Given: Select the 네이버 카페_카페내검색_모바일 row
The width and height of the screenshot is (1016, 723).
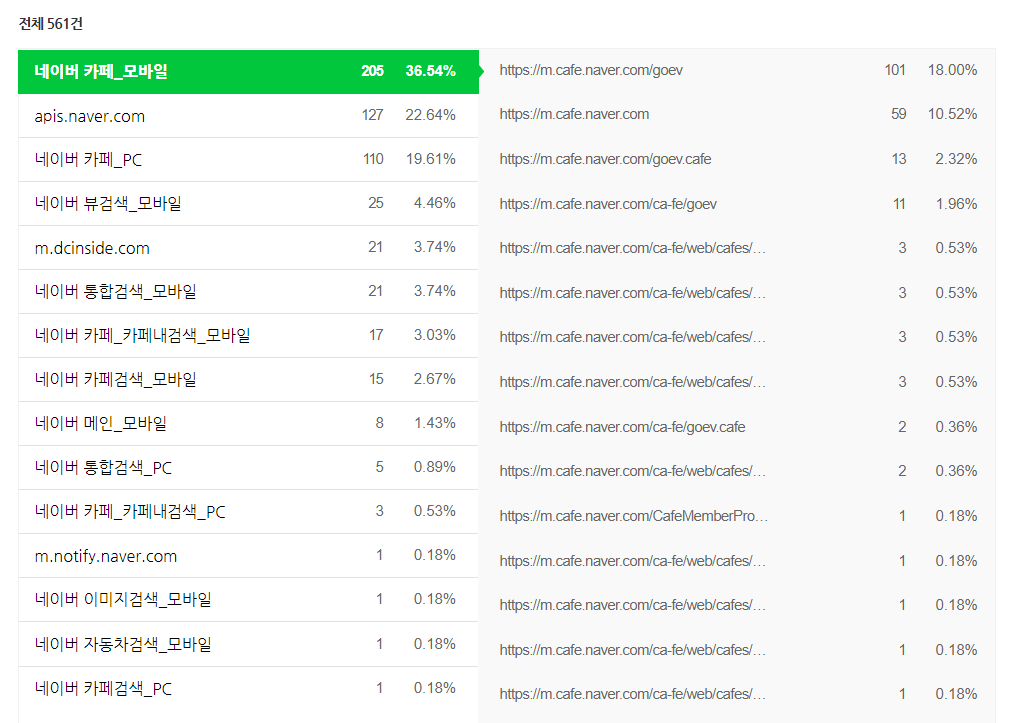Looking at the screenshot, I should (248, 336).
